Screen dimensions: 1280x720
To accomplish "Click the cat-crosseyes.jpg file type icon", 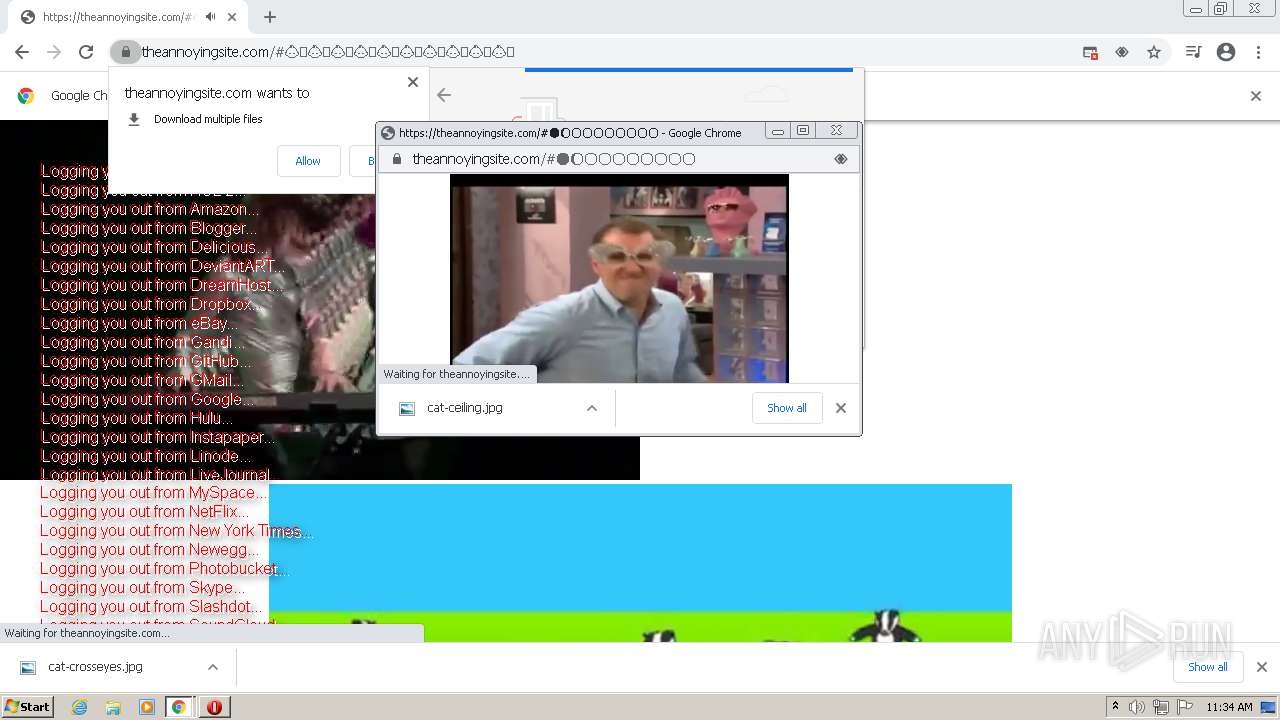I will click(28, 667).
